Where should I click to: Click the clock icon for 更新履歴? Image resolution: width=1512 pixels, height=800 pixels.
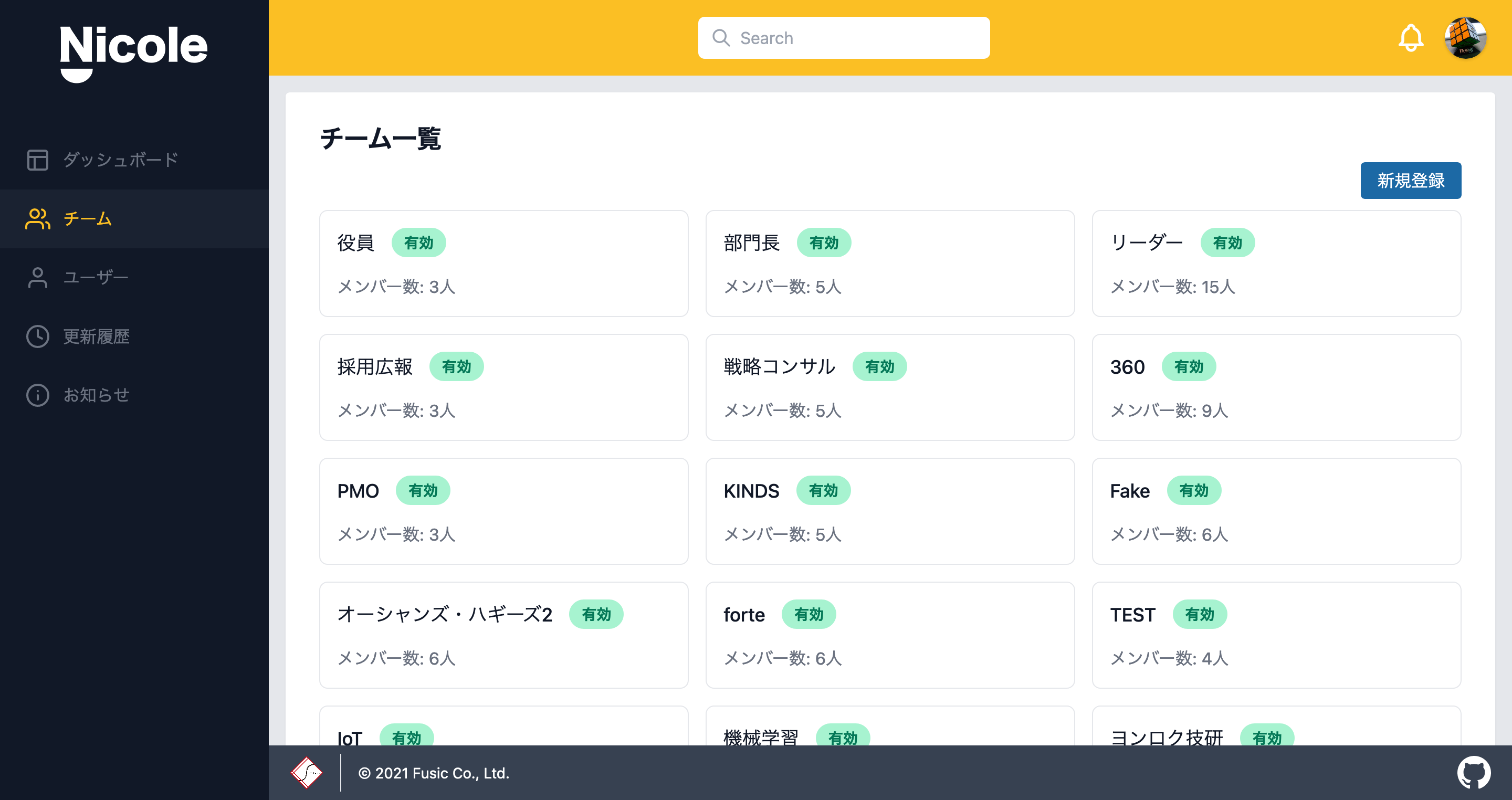pos(38,336)
